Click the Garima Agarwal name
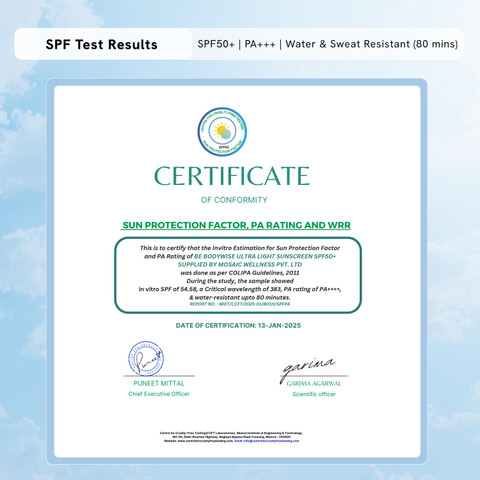Screen dimensions: 480x480 (314, 384)
